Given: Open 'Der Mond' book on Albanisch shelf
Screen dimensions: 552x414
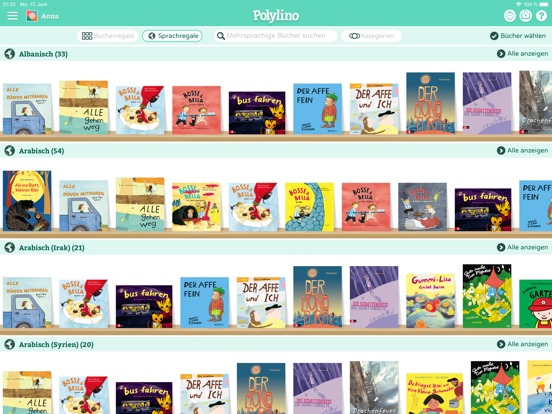Looking at the screenshot, I should [431, 103].
